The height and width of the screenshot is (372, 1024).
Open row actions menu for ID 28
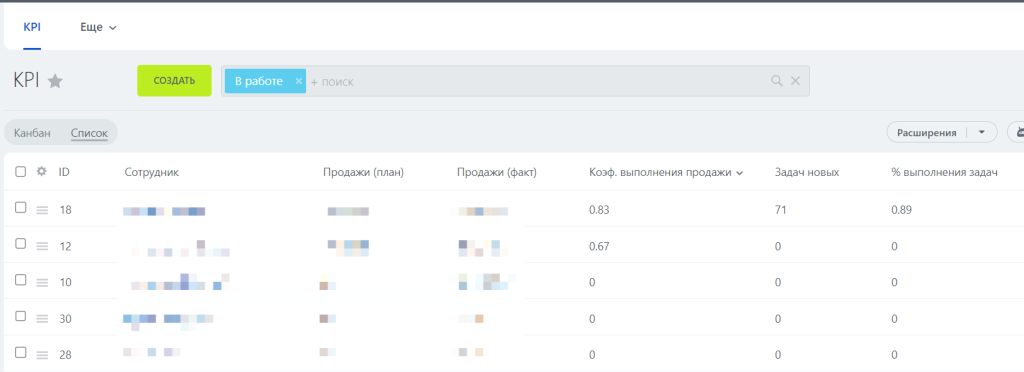[42, 355]
